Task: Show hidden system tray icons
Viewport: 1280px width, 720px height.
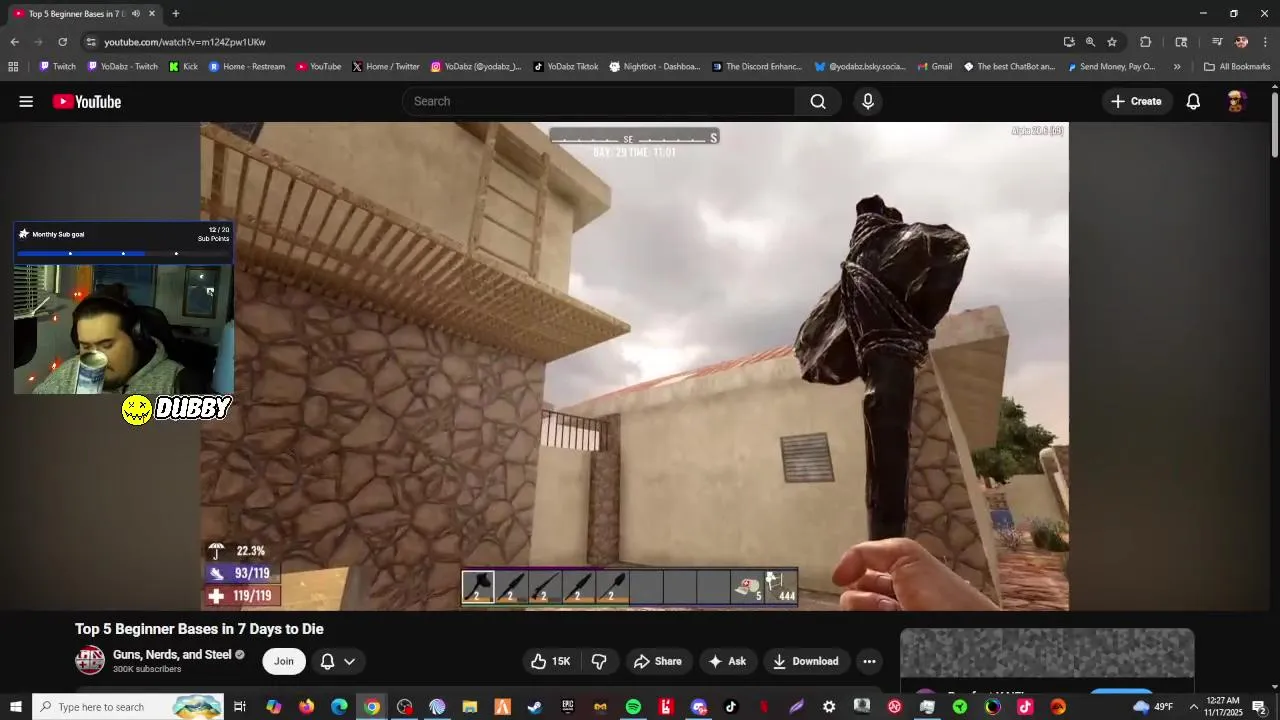Action: (x=1193, y=707)
